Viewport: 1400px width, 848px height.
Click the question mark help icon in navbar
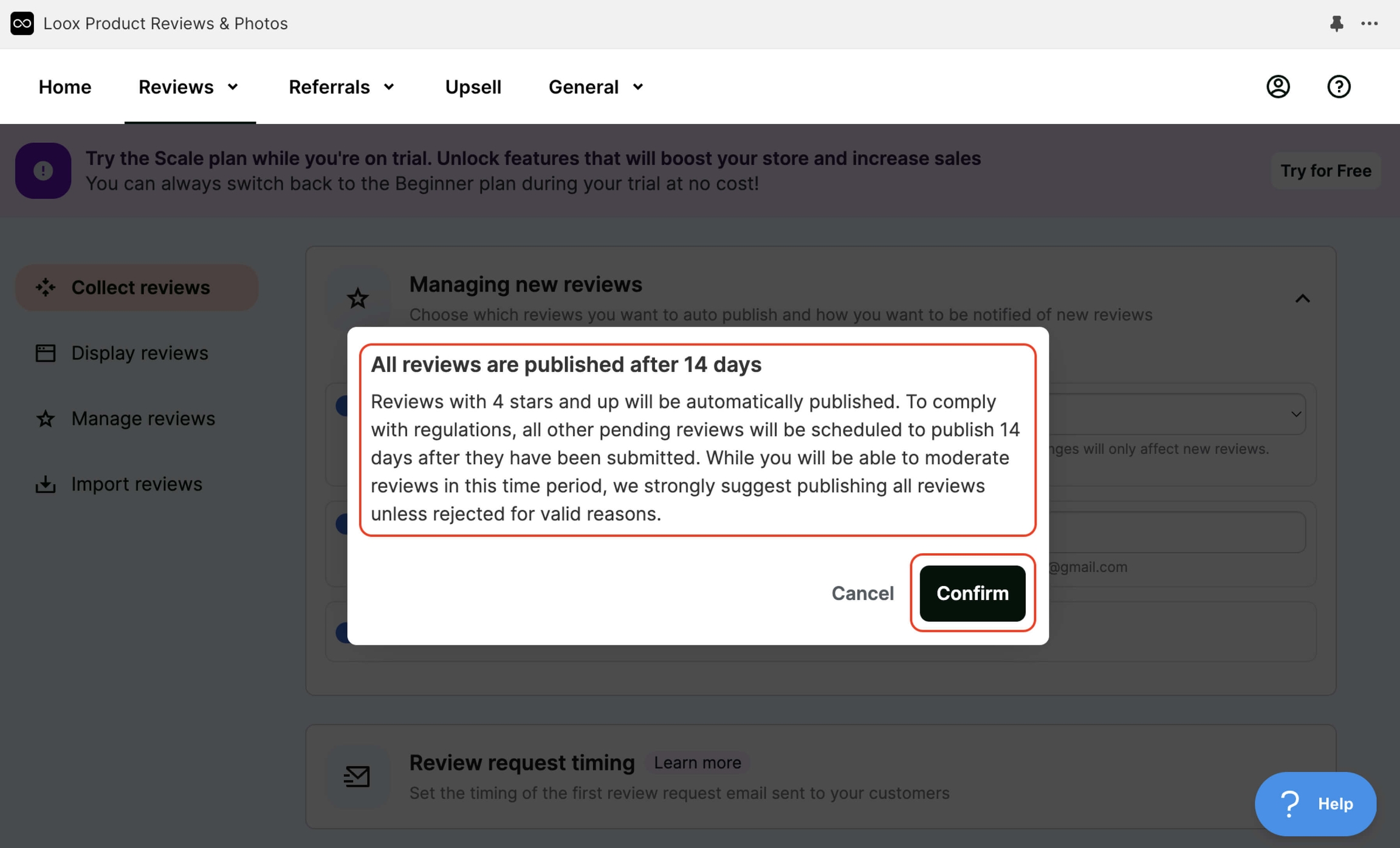(1338, 86)
